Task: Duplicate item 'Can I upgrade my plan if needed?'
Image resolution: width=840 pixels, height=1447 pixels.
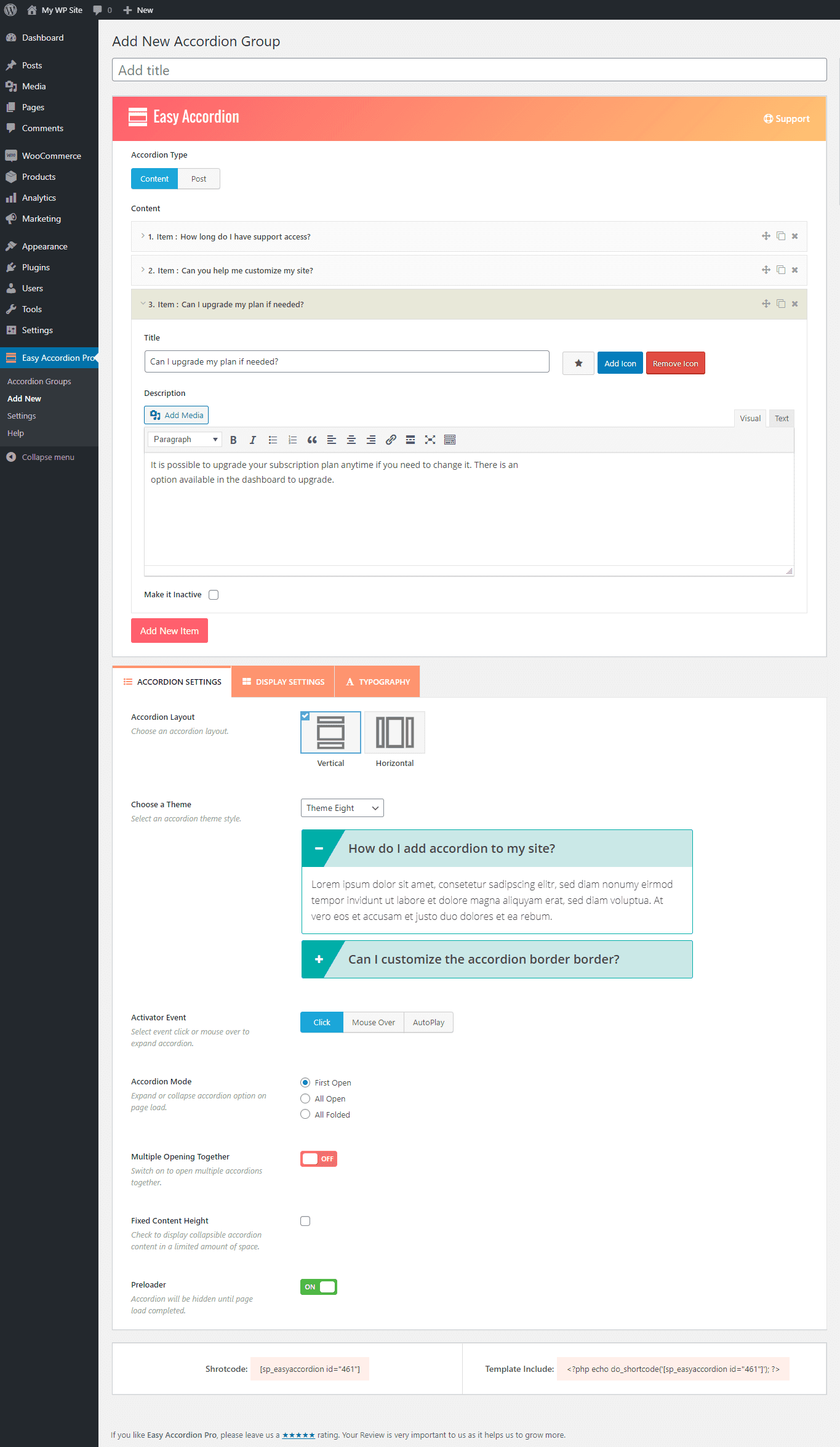Action: 781,304
